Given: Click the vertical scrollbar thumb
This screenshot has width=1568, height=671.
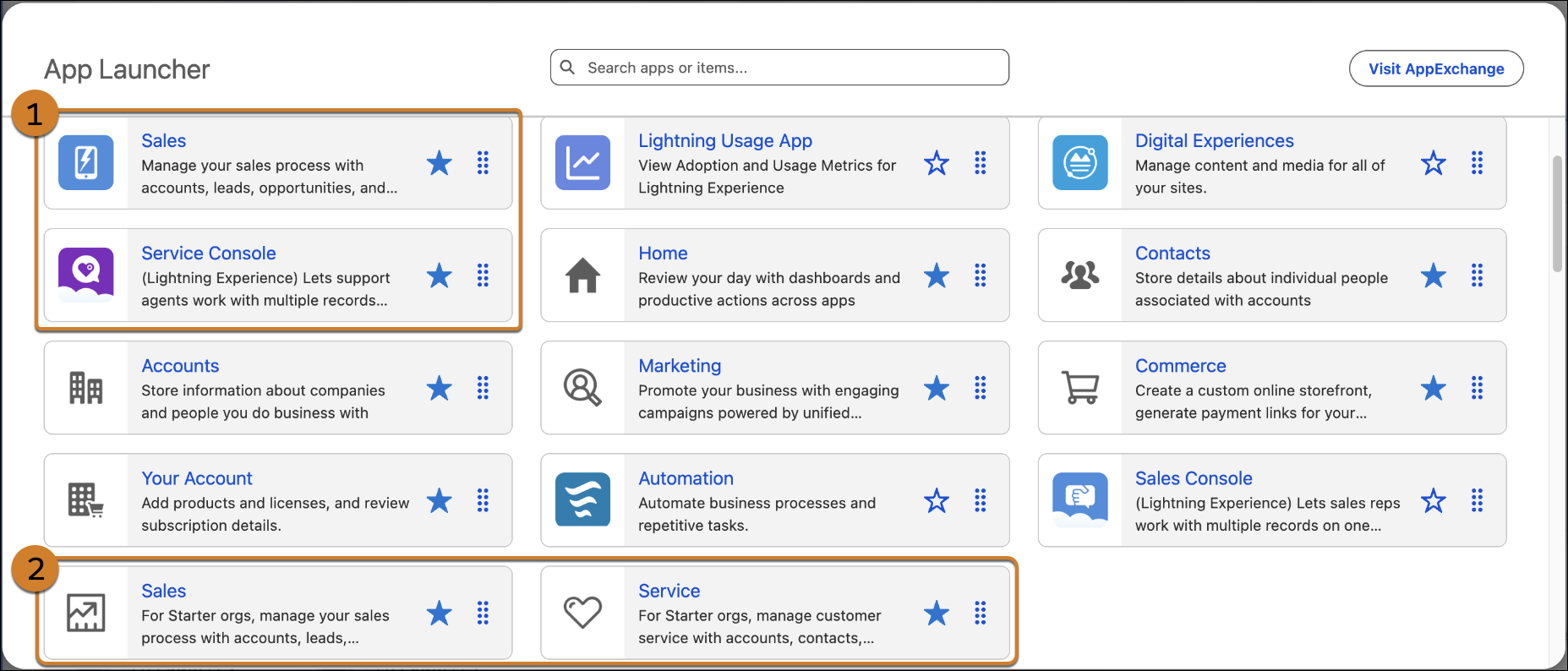Looking at the screenshot, I should coord(1557,214).
